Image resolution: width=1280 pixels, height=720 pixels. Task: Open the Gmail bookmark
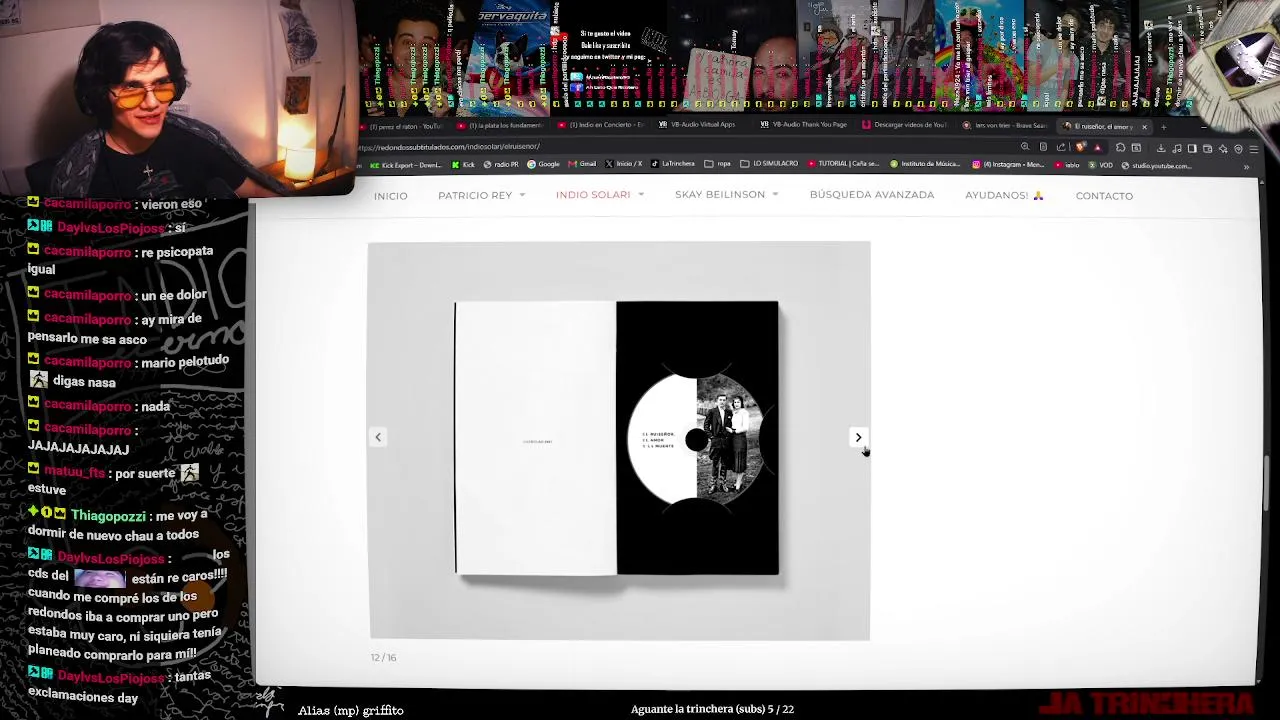[582, 165]
